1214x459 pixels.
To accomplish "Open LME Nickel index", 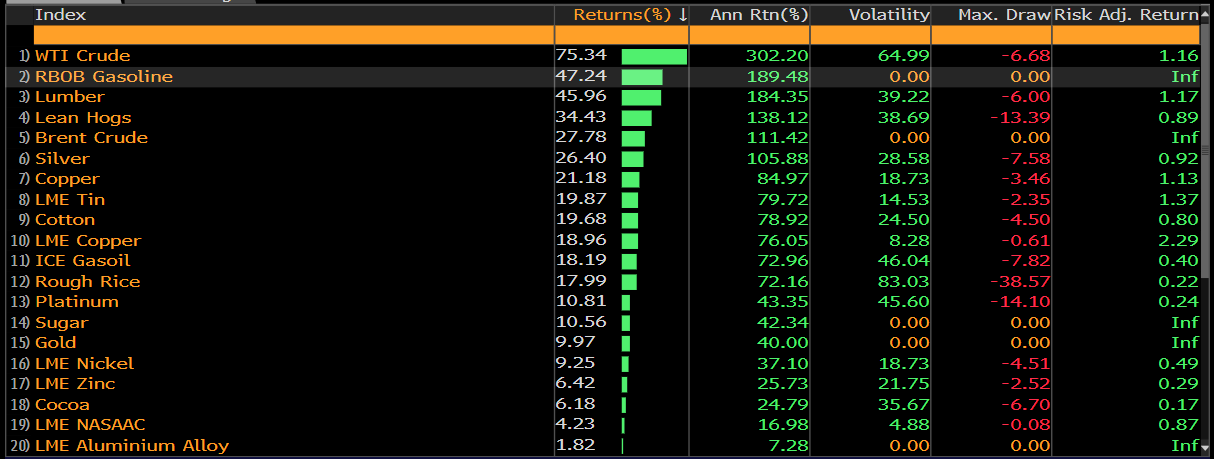I will point(84,364).
